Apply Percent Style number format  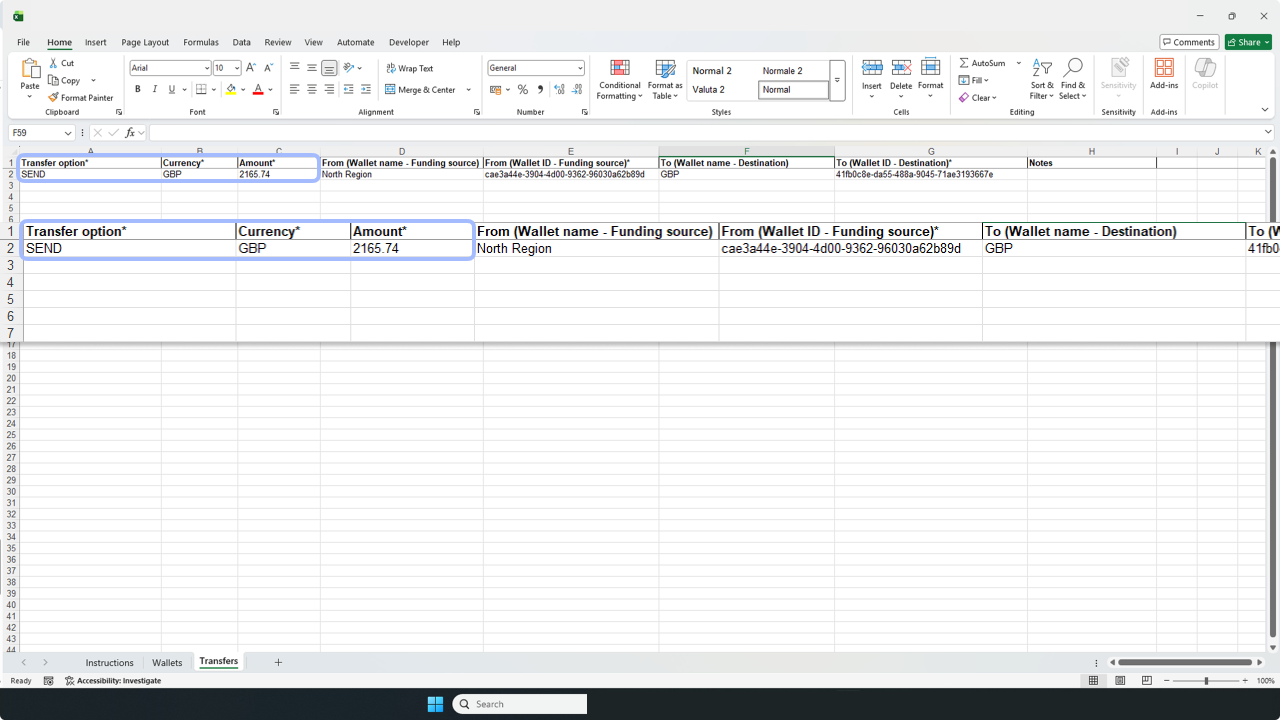click(522, 90)
